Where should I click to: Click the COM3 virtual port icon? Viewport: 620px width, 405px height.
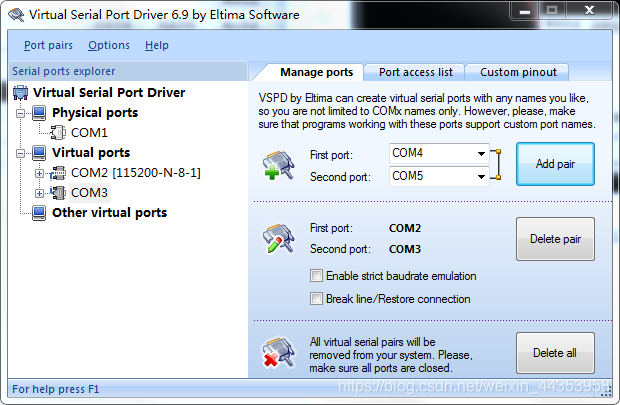58,193
